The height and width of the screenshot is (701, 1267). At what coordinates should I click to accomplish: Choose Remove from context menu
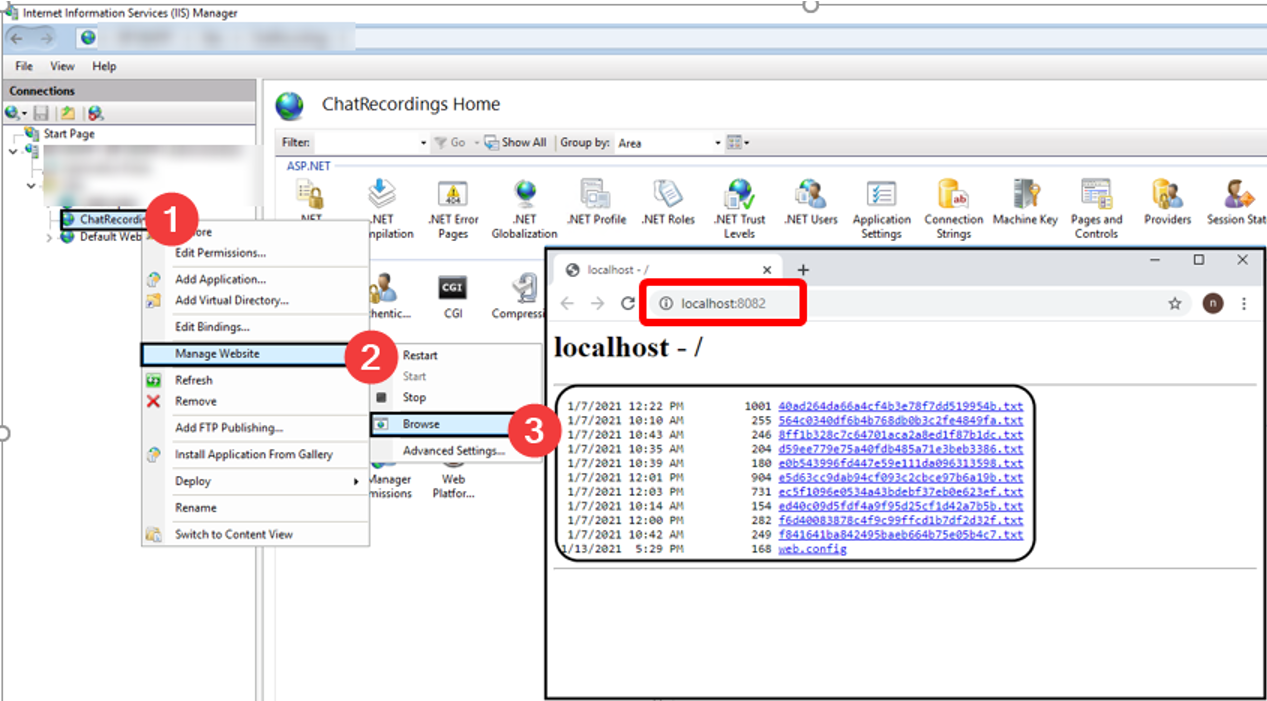coord(255,401)
